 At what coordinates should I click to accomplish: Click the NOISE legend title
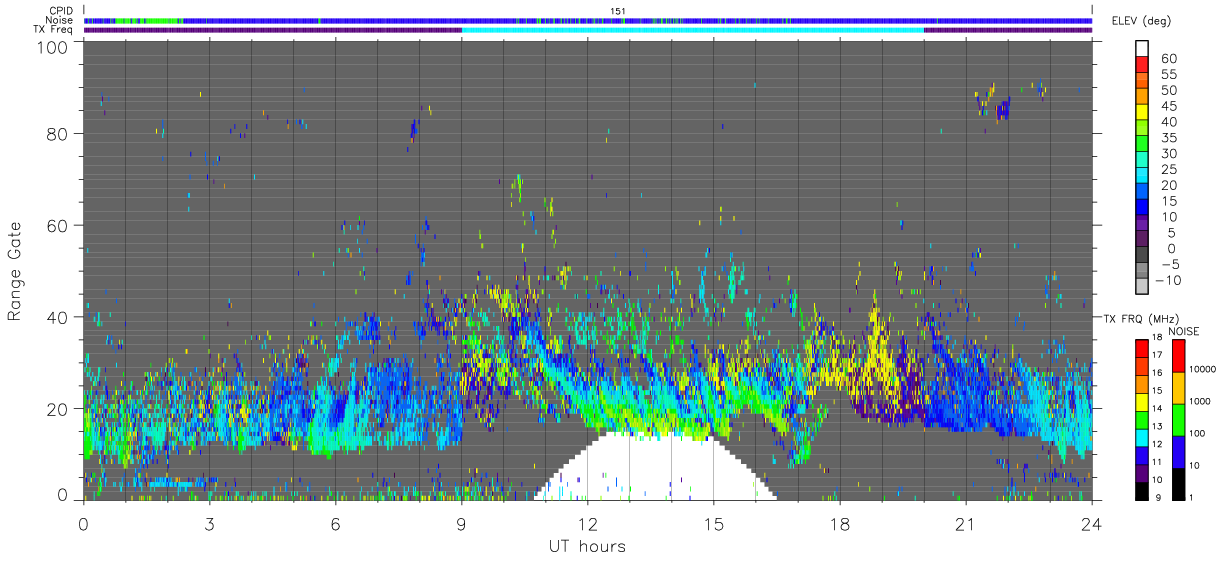[1187, 331]
